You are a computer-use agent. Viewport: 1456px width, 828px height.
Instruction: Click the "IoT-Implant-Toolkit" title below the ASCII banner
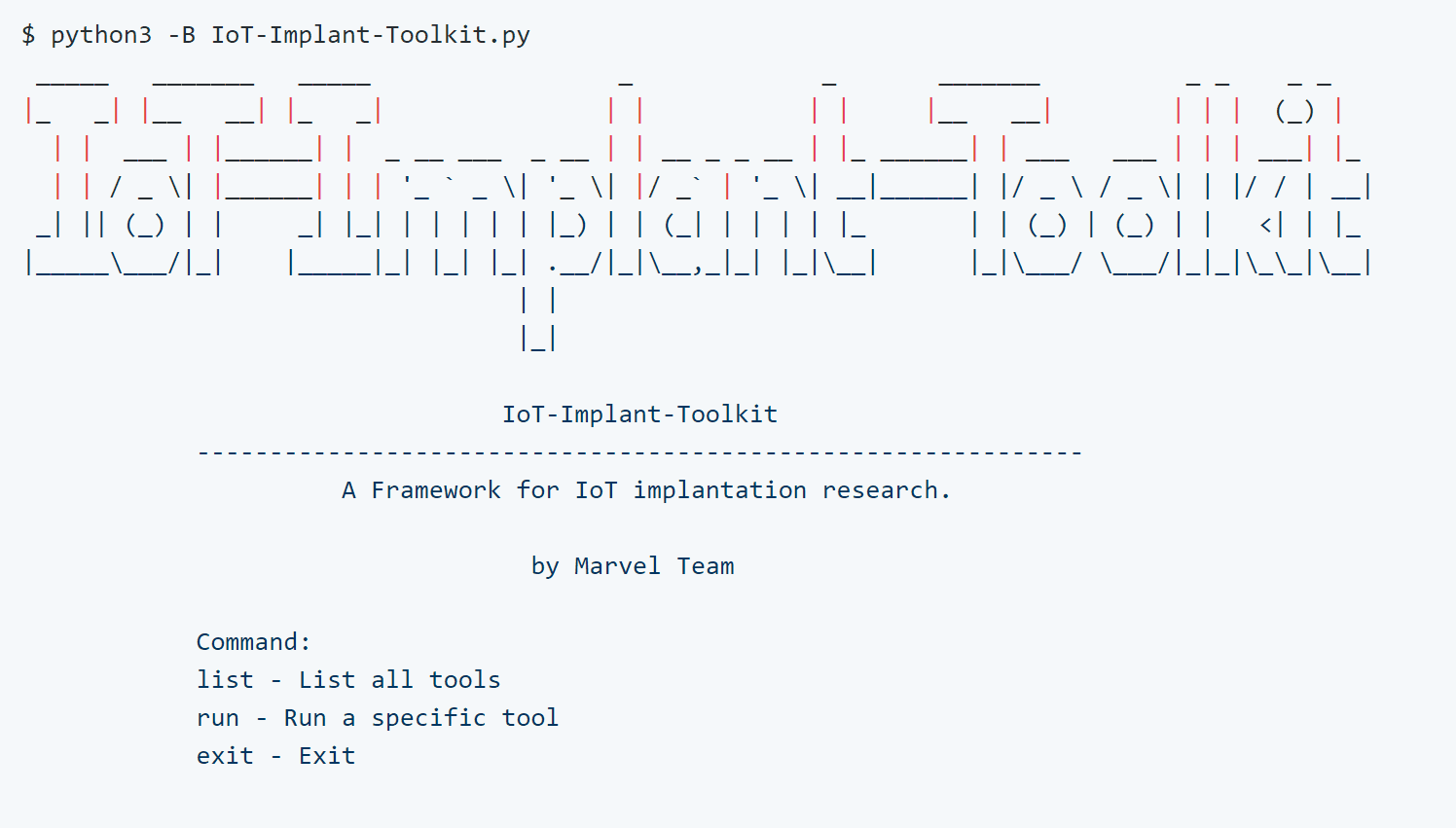[639, 414]
